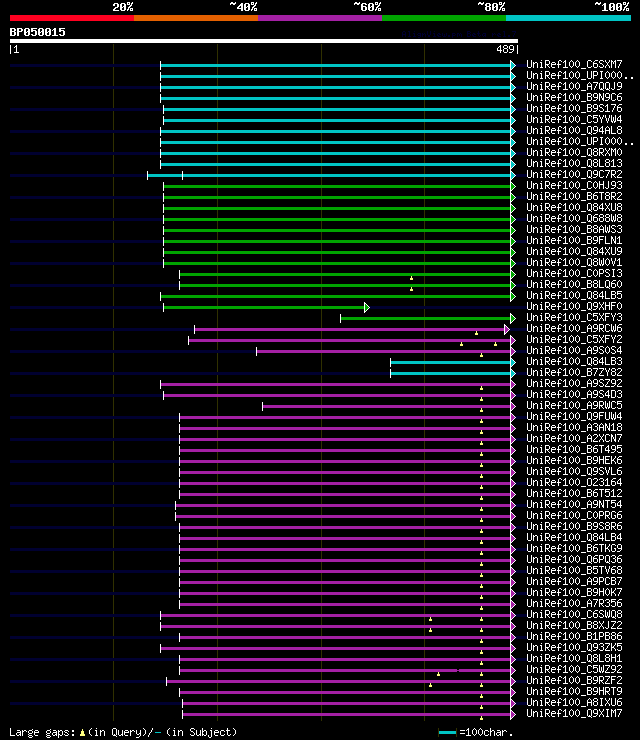Open hit UniRef100_C6SXM7

pyautogui.click(x=574, y=64)
